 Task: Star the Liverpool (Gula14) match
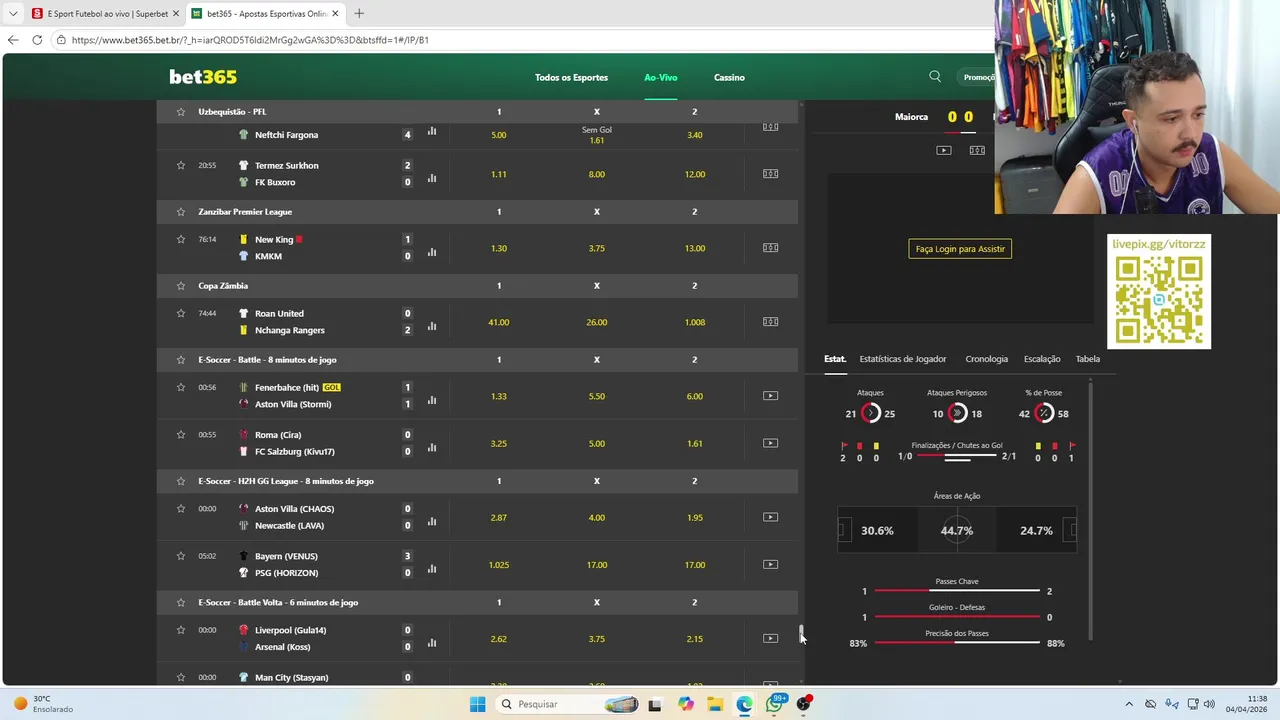point(181,630)
